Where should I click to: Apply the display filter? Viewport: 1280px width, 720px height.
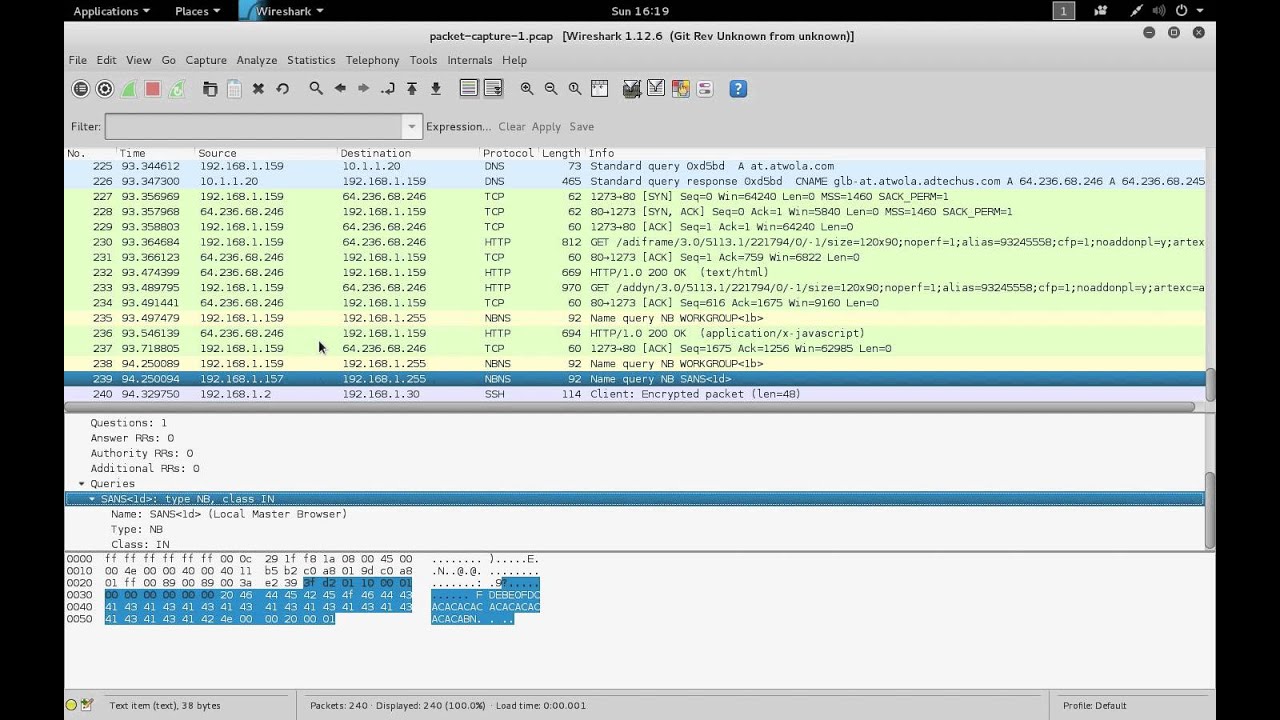pyautogui.click(x=546, y=127)
